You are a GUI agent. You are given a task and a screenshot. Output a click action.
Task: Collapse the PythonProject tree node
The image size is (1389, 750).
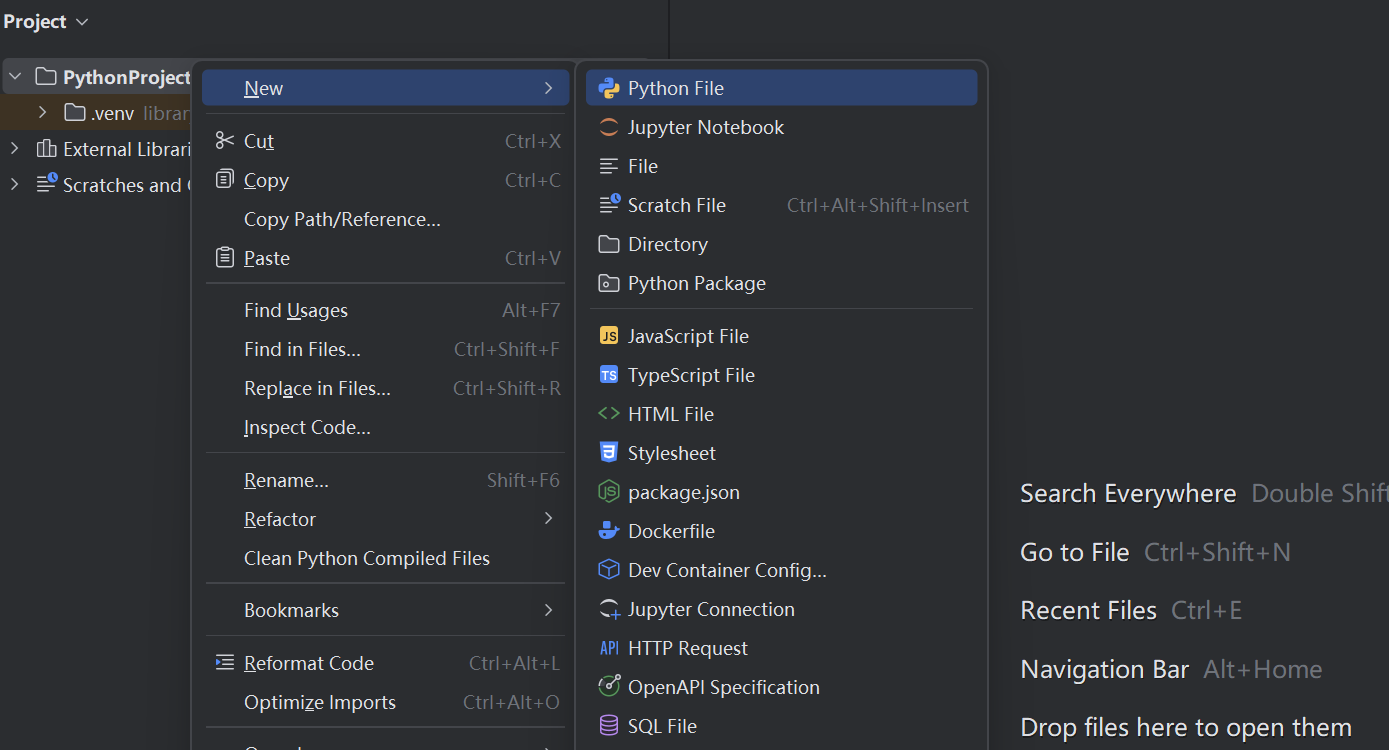click(x=15, y=76)
